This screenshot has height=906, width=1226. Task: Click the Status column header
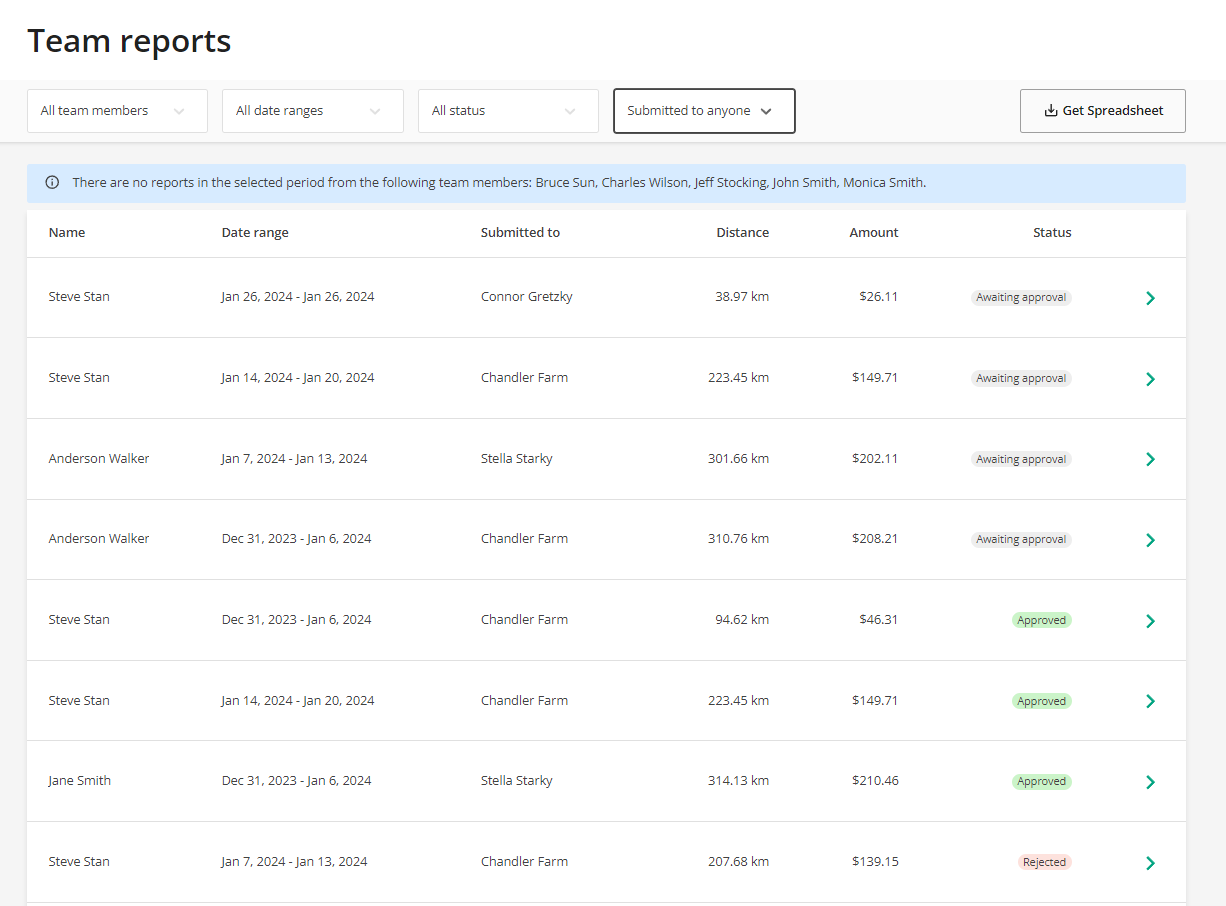coord(1052,233)
